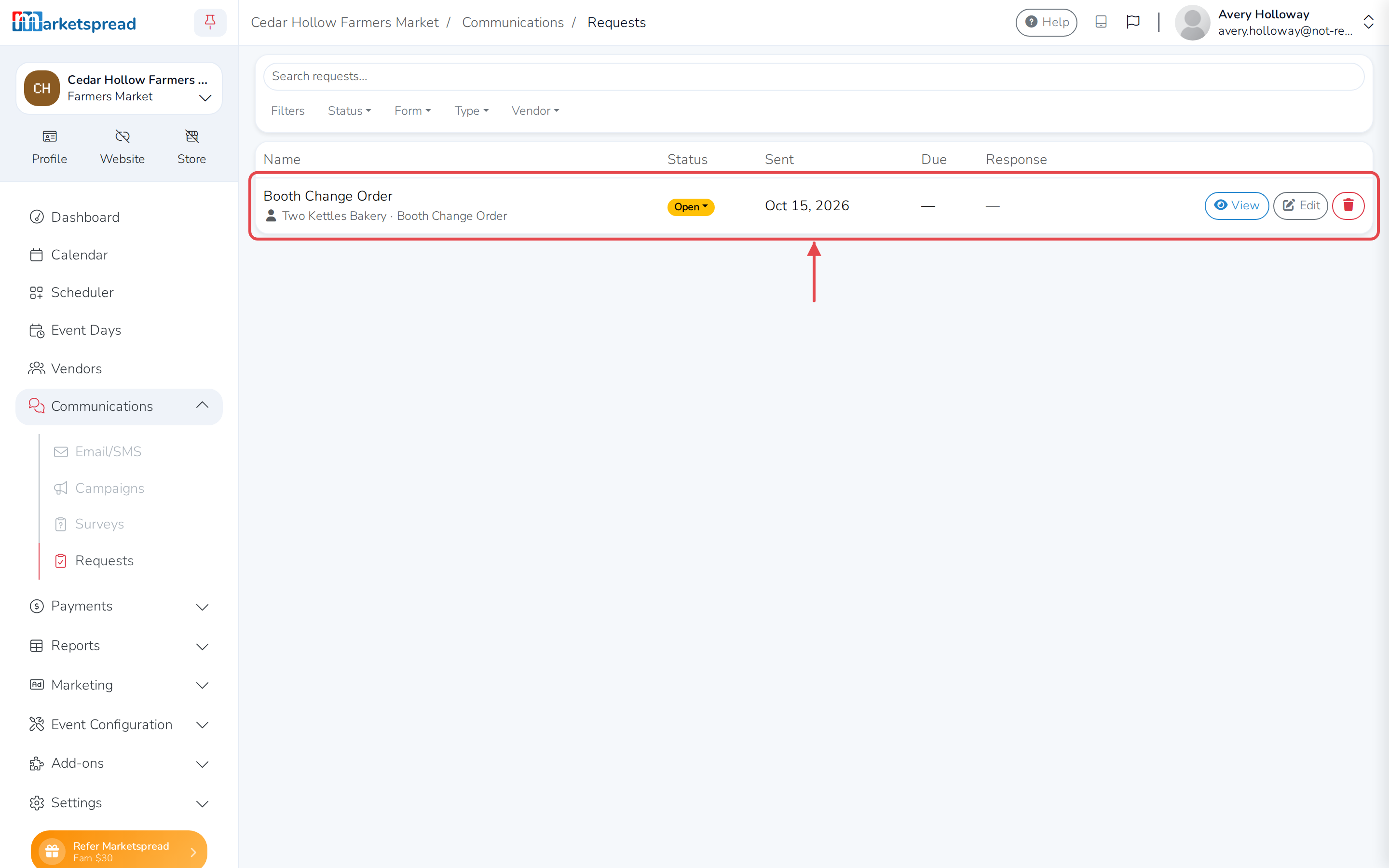Open the Type filter dropdown
Image resolution: width=1389 pixels, height=868 pixels.
click(x=472, y=110)
